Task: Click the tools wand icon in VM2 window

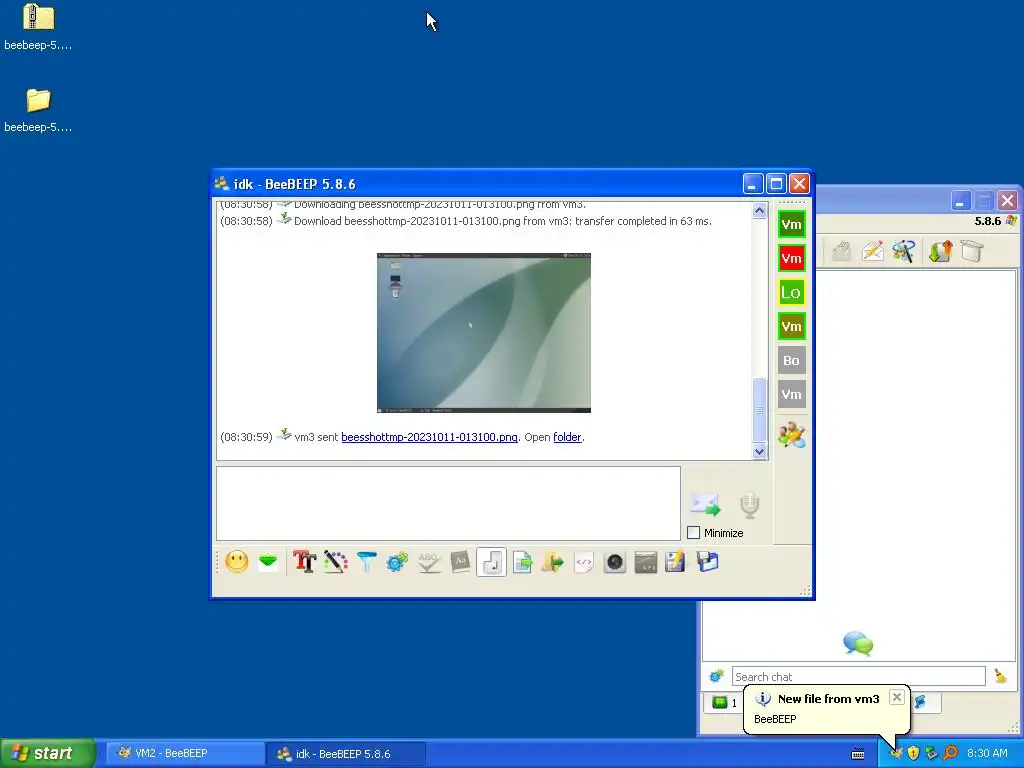Action: (x=904, y=251)
